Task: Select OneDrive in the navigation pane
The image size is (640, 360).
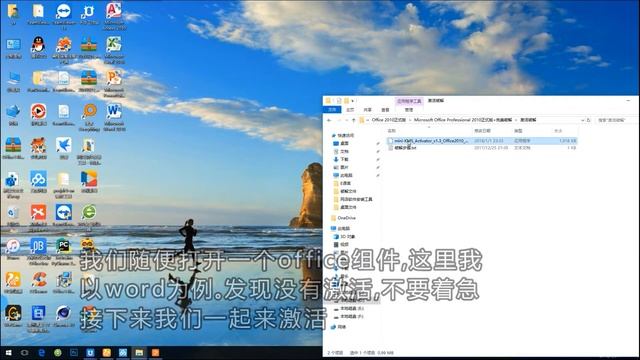Action: coord(344,218)
